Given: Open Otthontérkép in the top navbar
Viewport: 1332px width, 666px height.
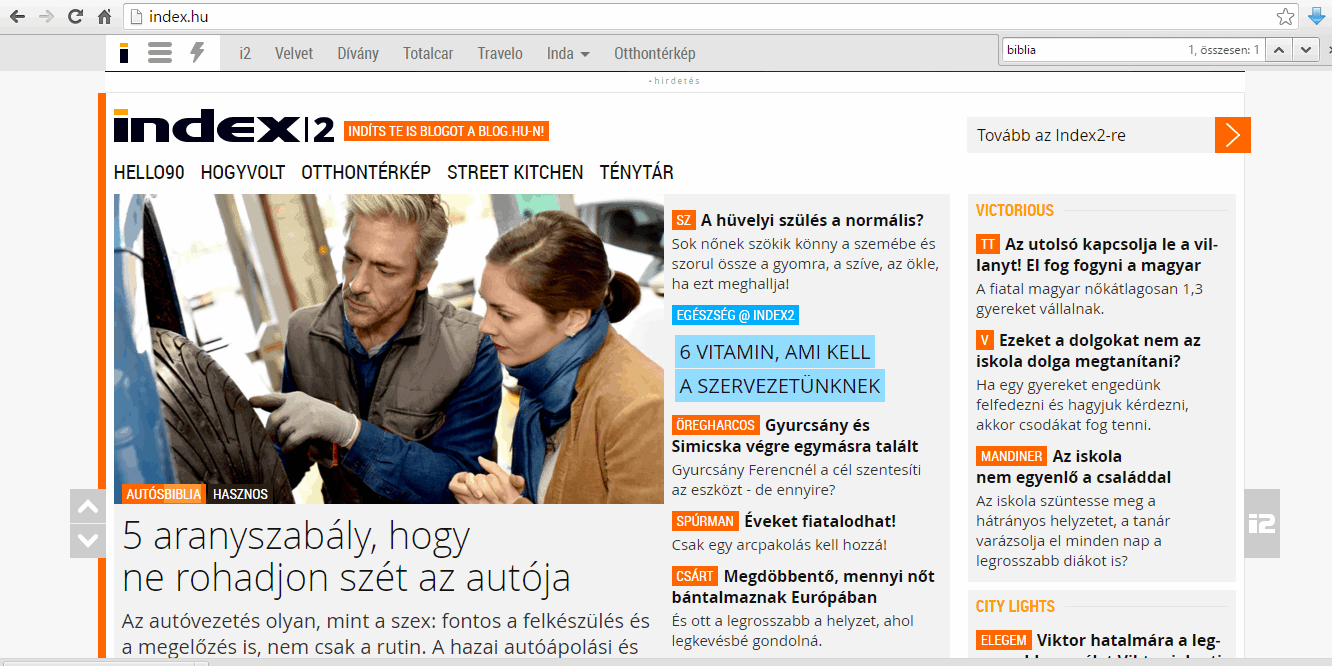Looking at the screenshot, I should [655, 53].
